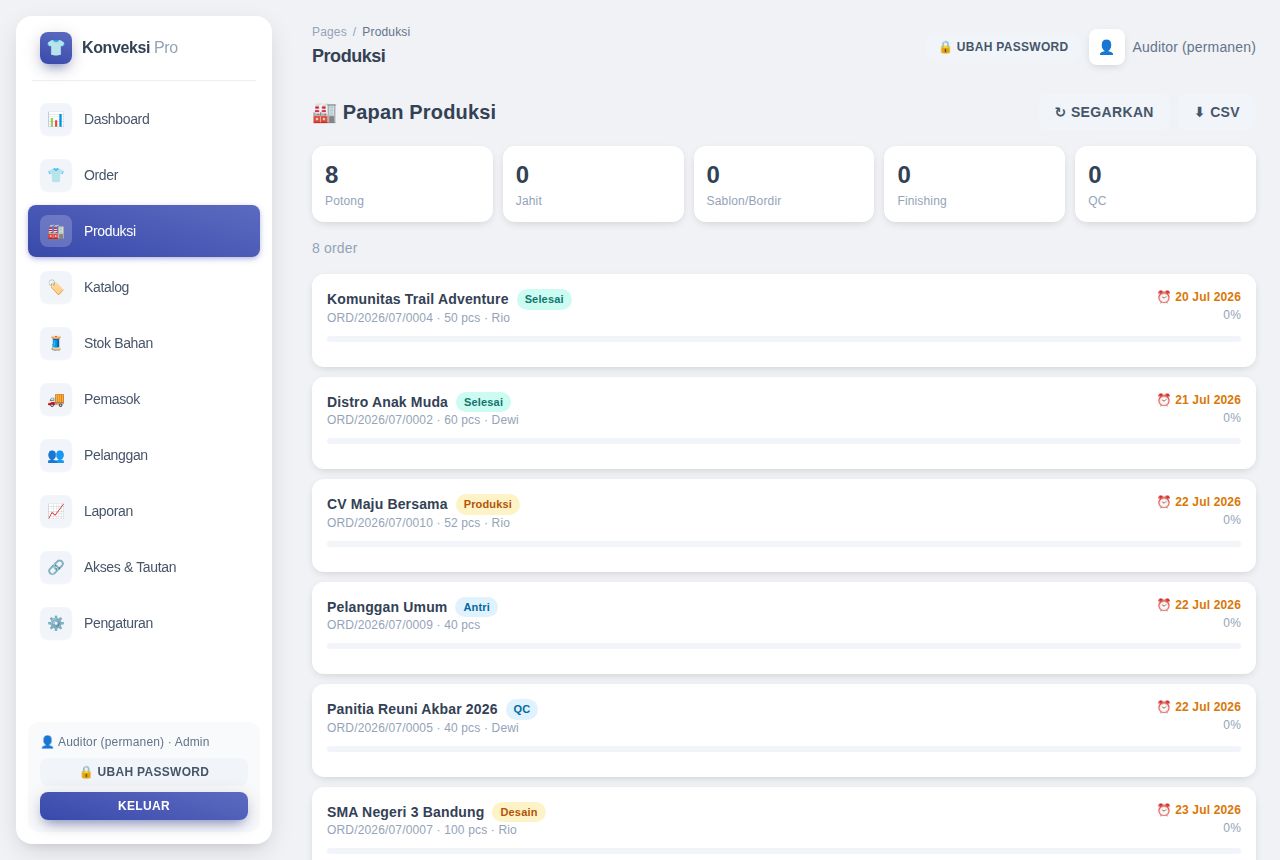
Task: Click the Akses & Tautan link icon
Action: point(56,567)
